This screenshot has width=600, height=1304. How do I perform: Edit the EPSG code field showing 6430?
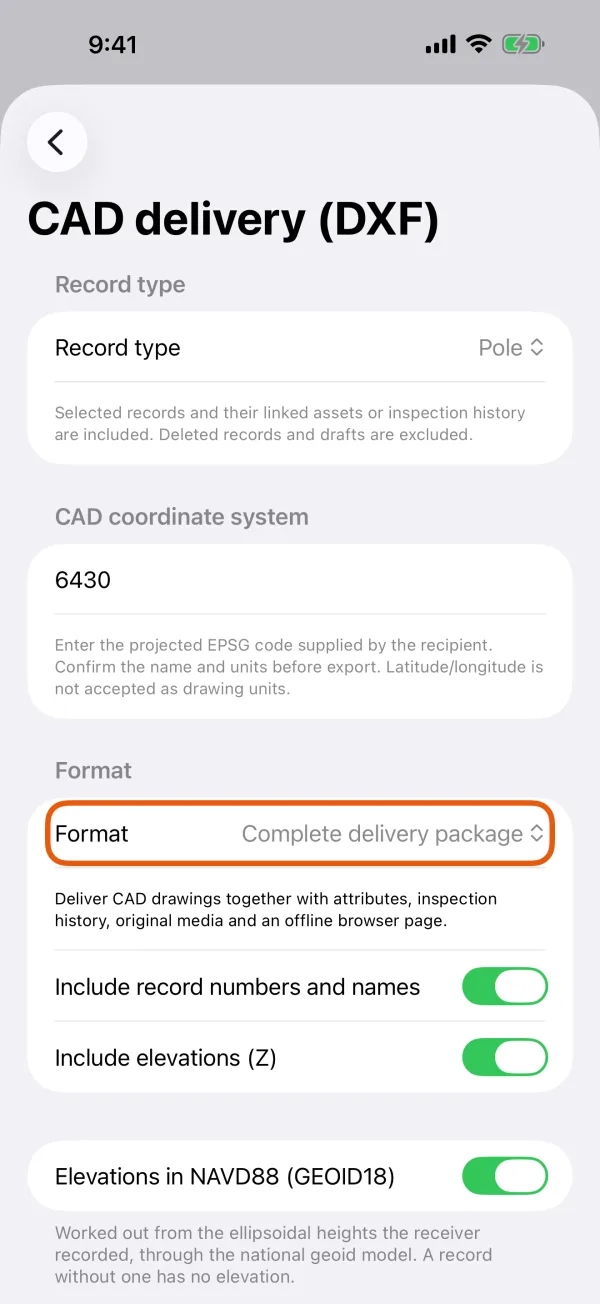300,580
